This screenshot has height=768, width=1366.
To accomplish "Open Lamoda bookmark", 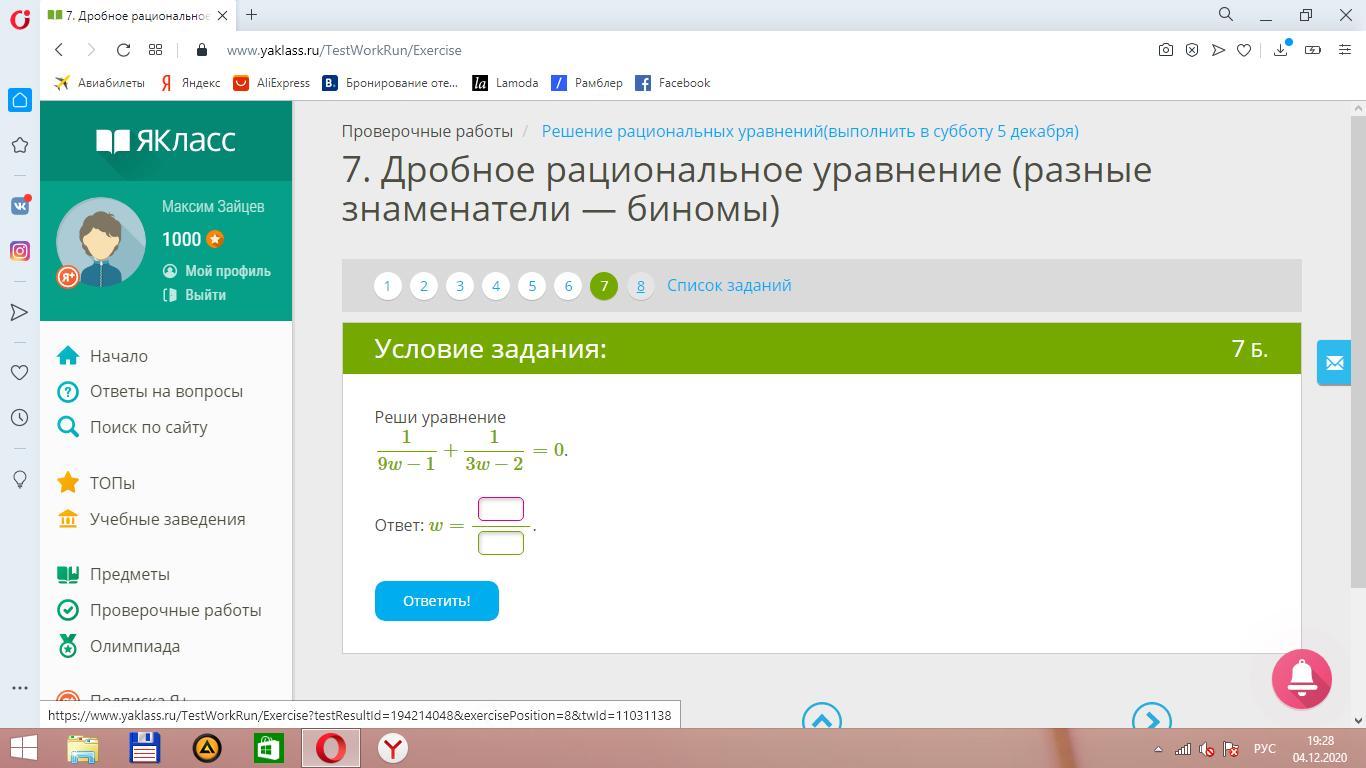I will (505, 83).
